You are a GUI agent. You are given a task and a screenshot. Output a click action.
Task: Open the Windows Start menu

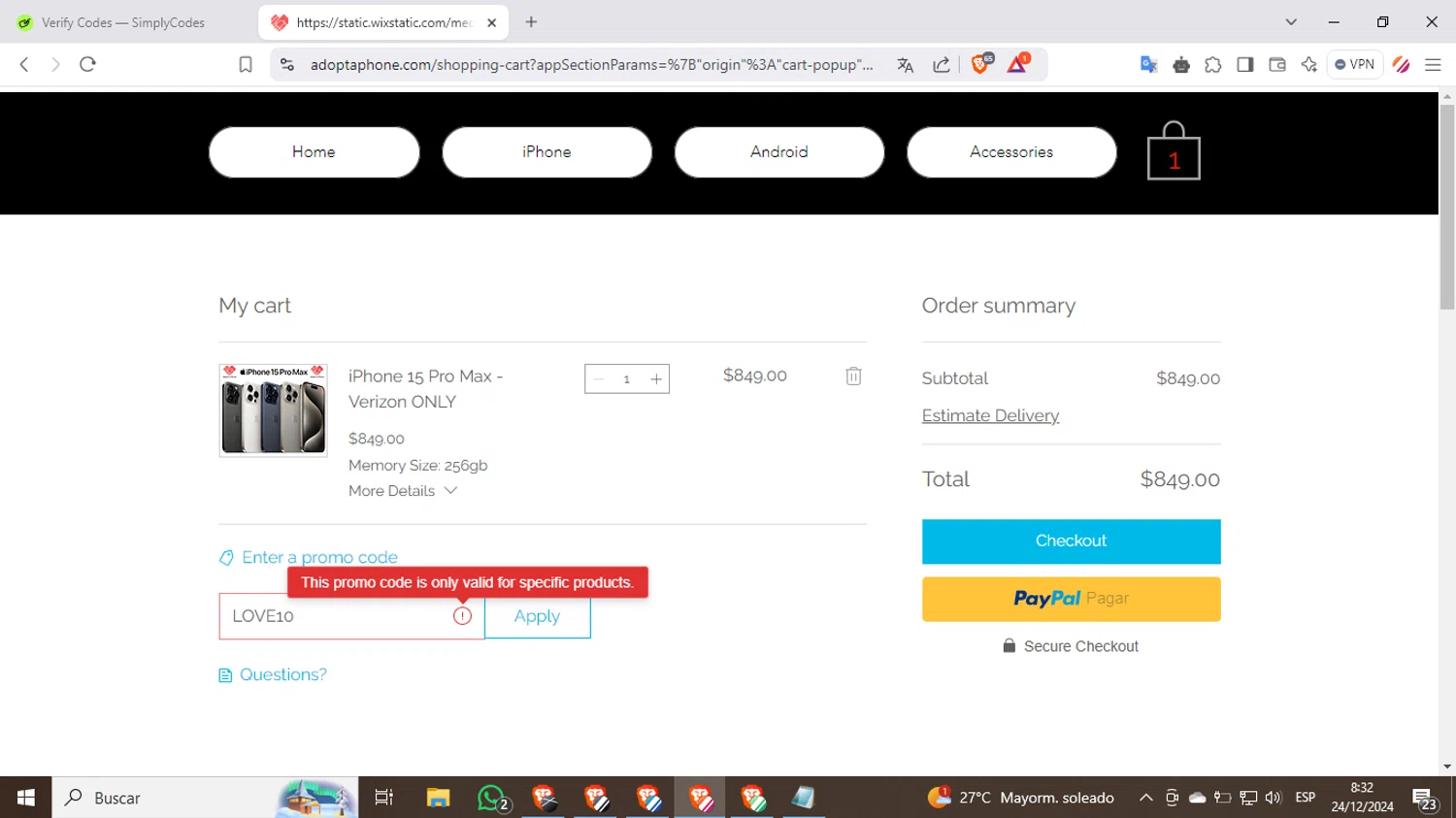pyautogui.click(x=25, y=798)
